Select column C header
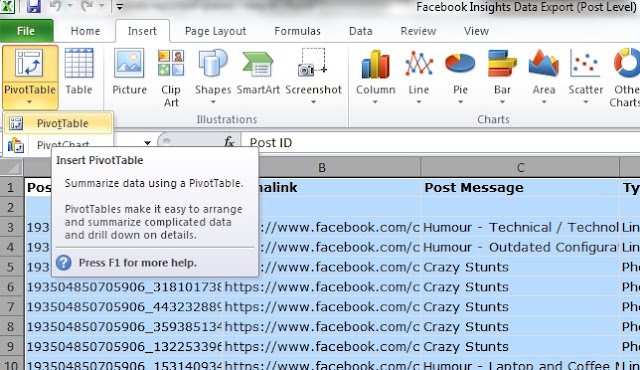The image size is (640, 370). tap(520, 168)
